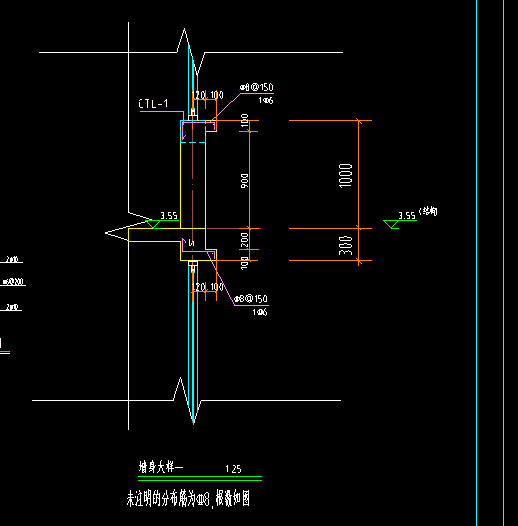
Task: Select the 3.55 elevation beside the slab
Action: pos(169,215)
